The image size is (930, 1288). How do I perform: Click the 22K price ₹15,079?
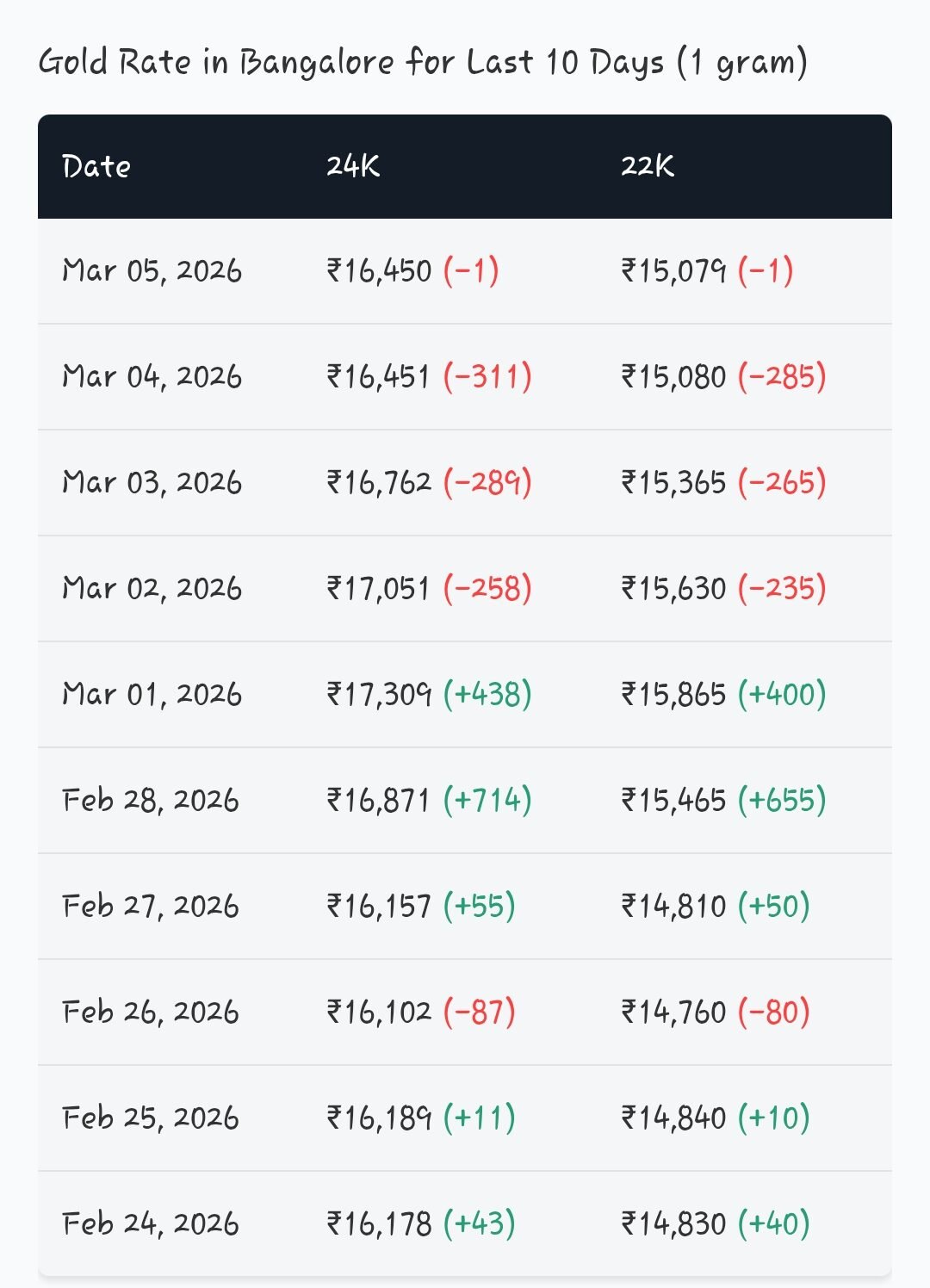pyautogui.click(x=674, y=271)
